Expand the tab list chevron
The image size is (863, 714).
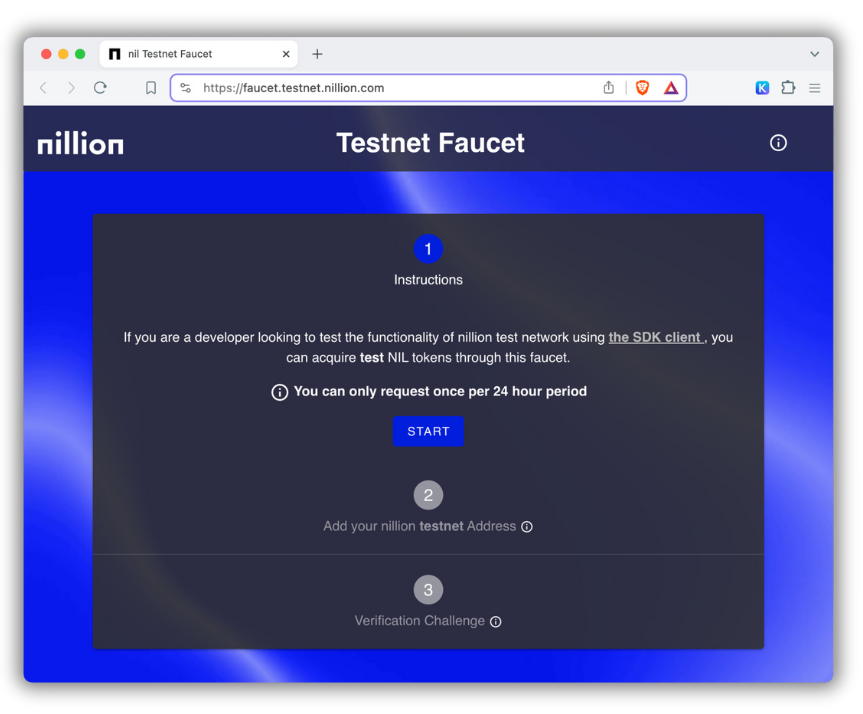click(x=814, y=54)
